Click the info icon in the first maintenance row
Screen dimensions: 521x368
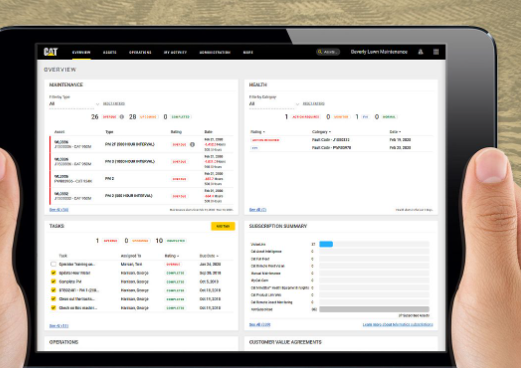pos(192,145)
